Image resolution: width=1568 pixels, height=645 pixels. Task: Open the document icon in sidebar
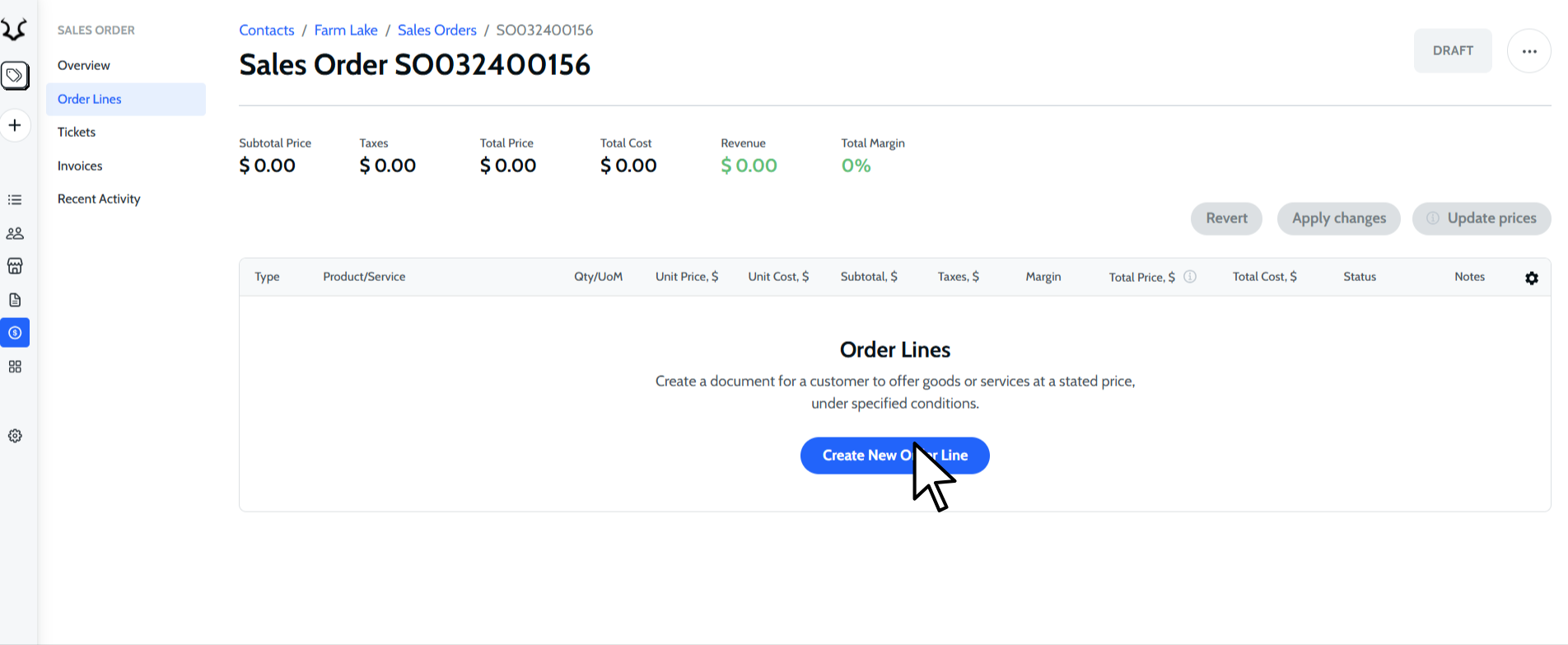pos(15,300)
